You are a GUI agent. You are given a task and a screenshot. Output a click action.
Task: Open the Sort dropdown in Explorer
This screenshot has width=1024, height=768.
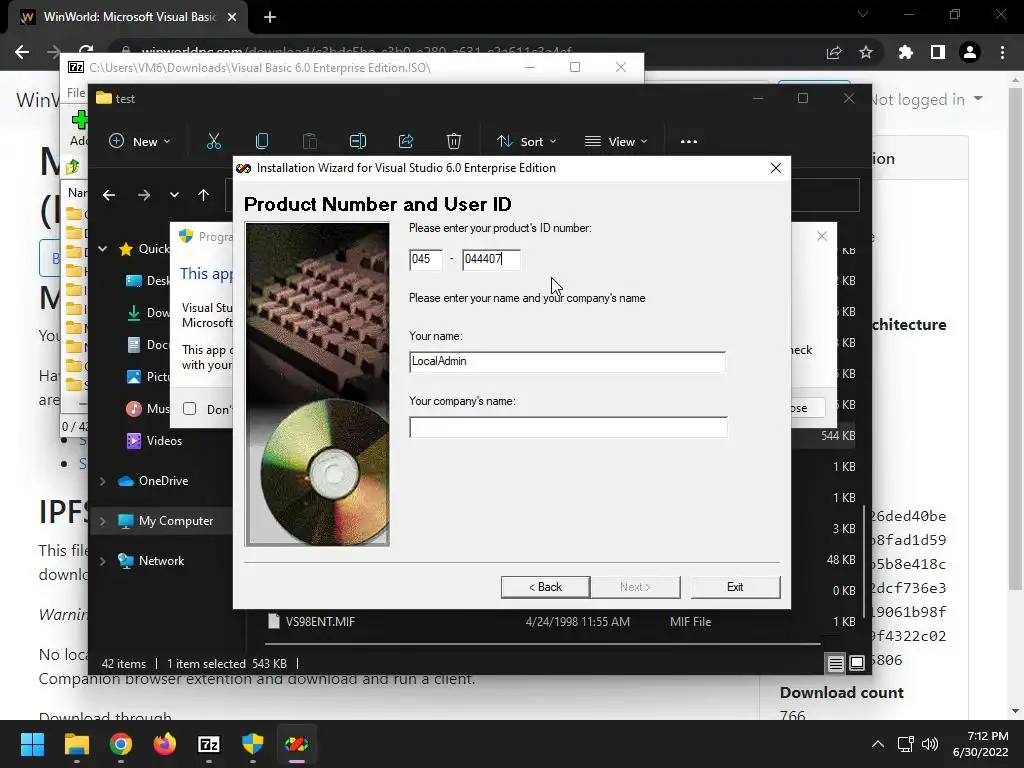click(x=526, y=142)
